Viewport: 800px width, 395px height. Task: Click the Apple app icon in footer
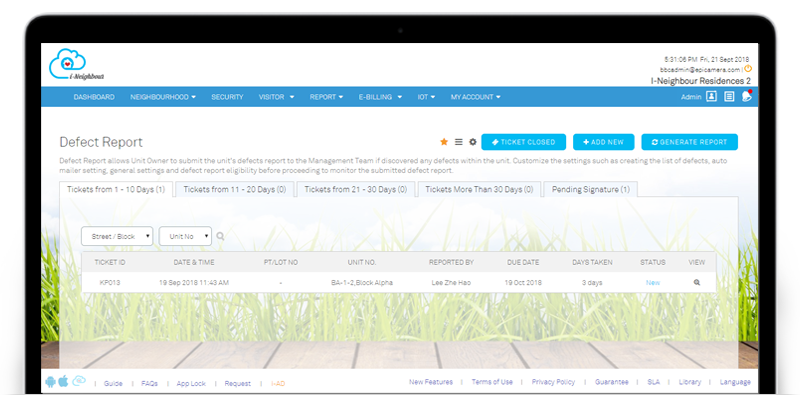pos(63,381)
